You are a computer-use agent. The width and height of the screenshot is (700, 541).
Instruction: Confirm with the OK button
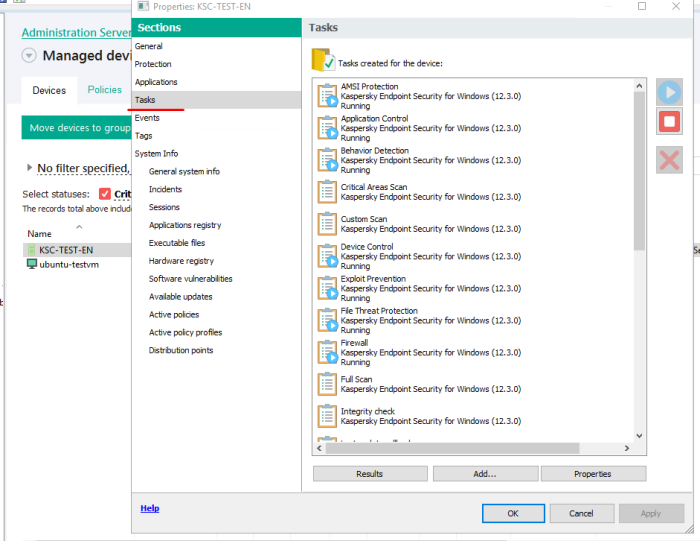click(x=513, y=513)
